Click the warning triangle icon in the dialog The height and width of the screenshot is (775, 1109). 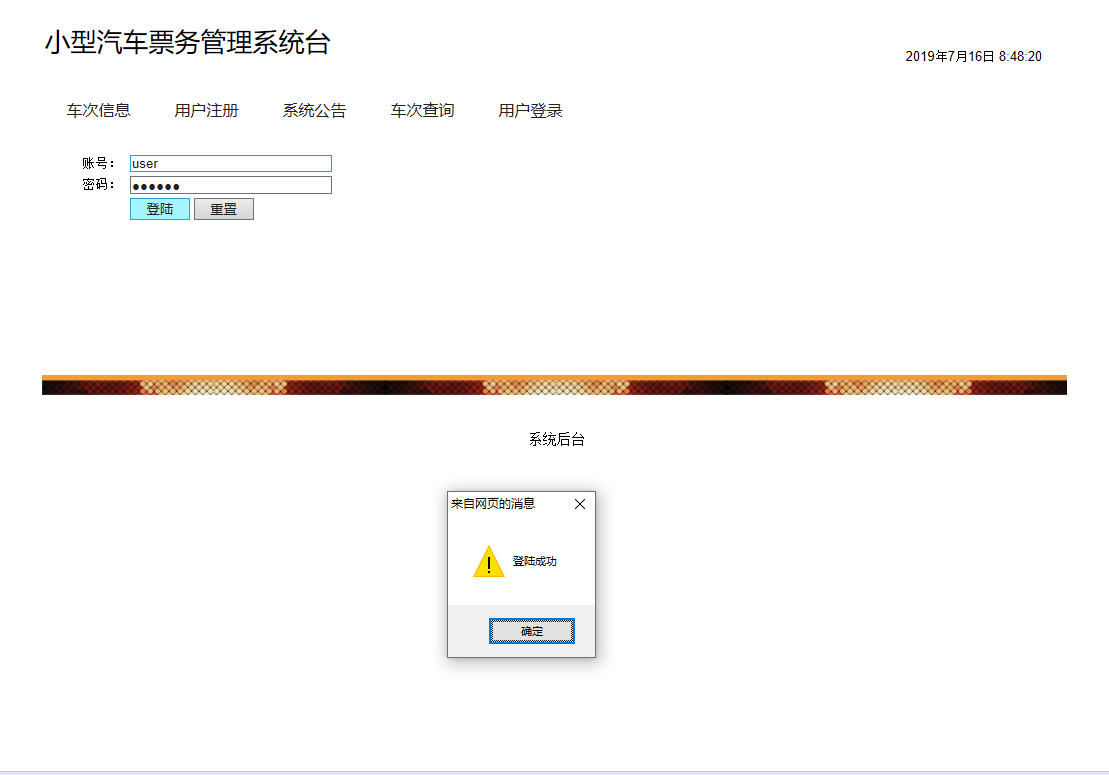(489, 561)
